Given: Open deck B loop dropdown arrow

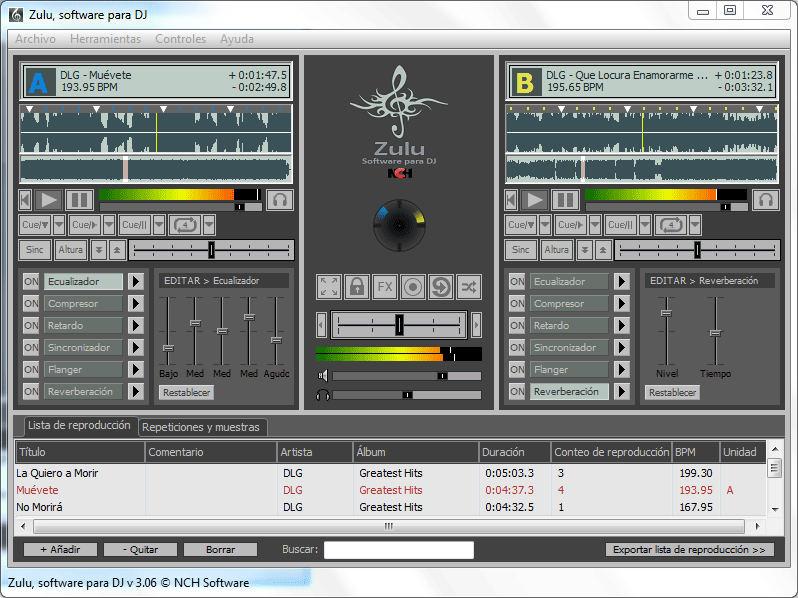Looking at the screenshot, I should [x=695, y=224].
